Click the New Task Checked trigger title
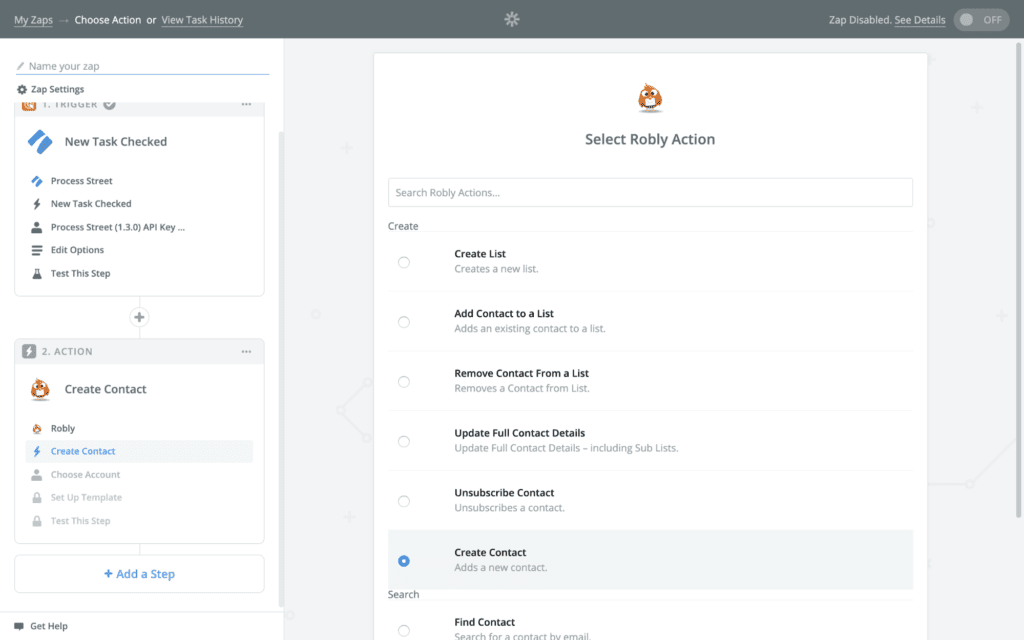 tap(116, 142)
